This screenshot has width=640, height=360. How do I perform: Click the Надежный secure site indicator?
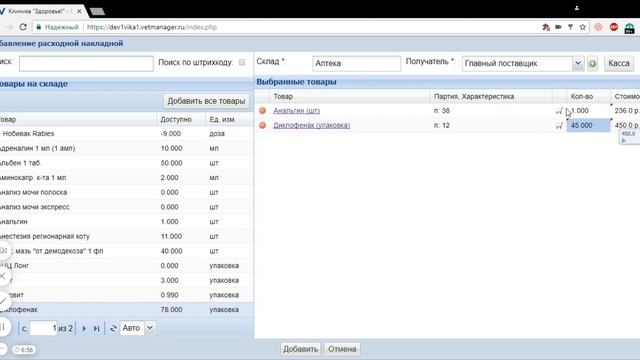tap(58, 27)
